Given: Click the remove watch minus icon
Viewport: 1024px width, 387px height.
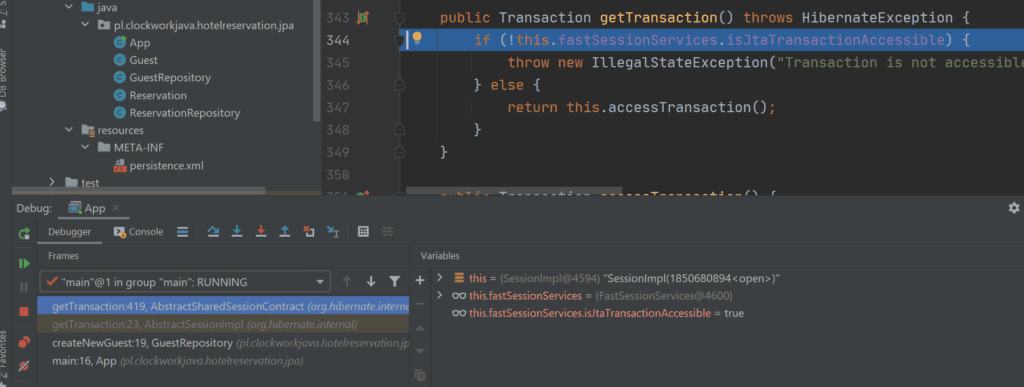Looking at the screenshot, I should click(x=420, y=303).
